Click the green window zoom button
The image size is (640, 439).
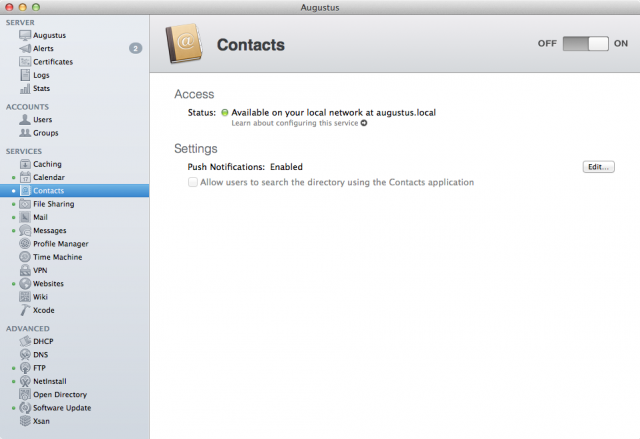click(36, 7)
